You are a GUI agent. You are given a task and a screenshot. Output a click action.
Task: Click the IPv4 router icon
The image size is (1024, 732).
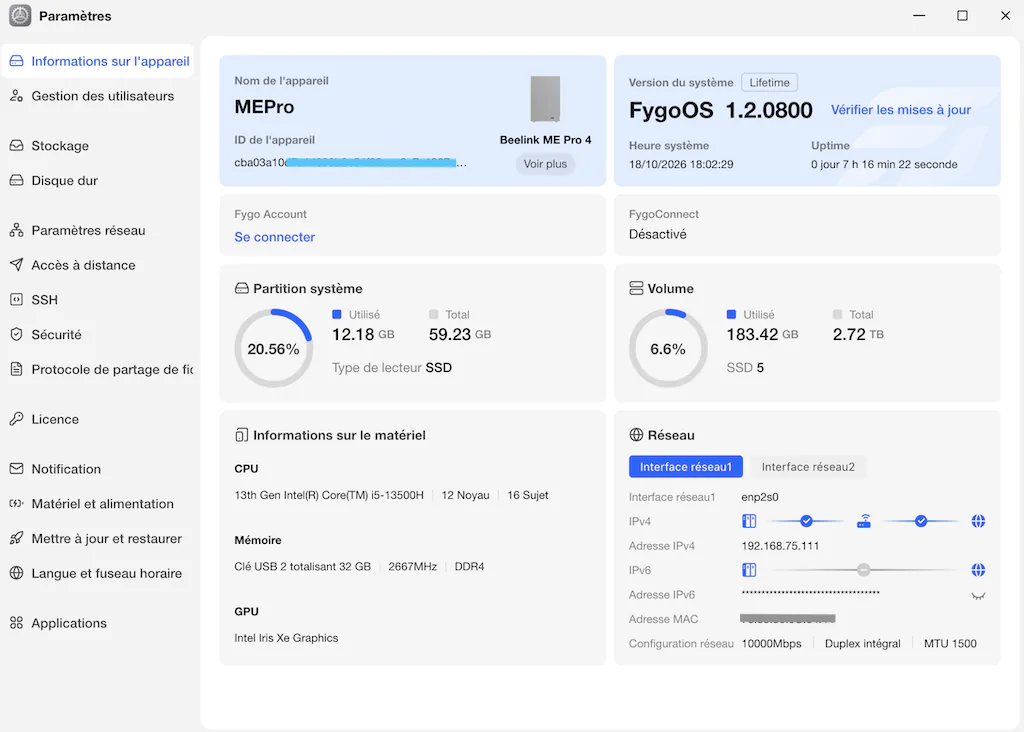tap(863, 521)
